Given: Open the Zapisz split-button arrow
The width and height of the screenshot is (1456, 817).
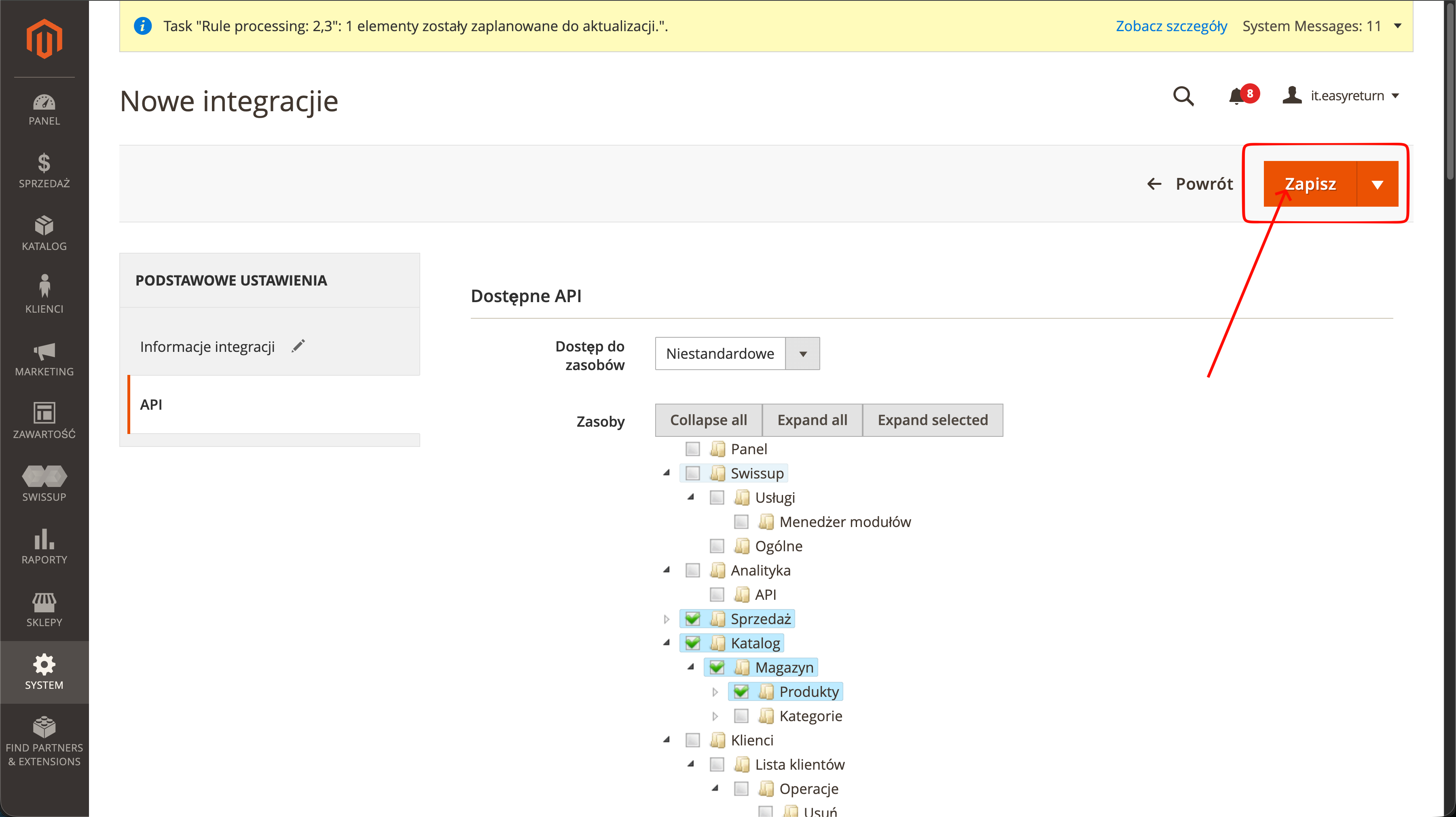Looking at the screenshot, I should [1378, 184].
